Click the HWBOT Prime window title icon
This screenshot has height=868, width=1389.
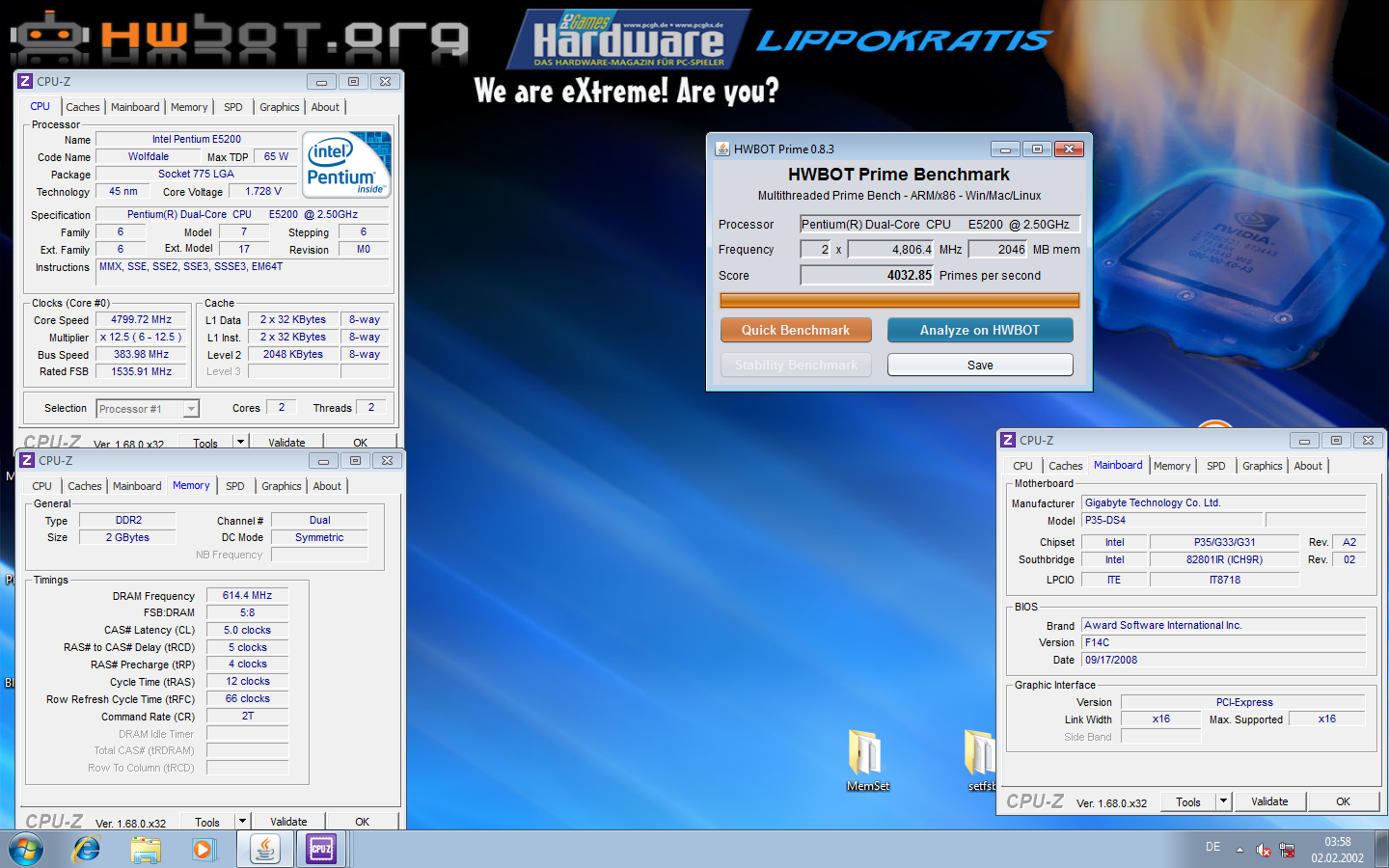(722, 149)
